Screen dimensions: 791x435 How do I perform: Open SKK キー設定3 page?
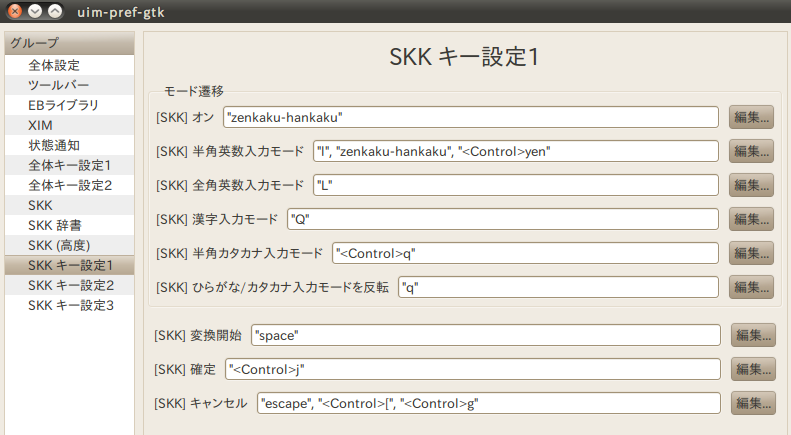pyautogui.click(x=71, y=305)
